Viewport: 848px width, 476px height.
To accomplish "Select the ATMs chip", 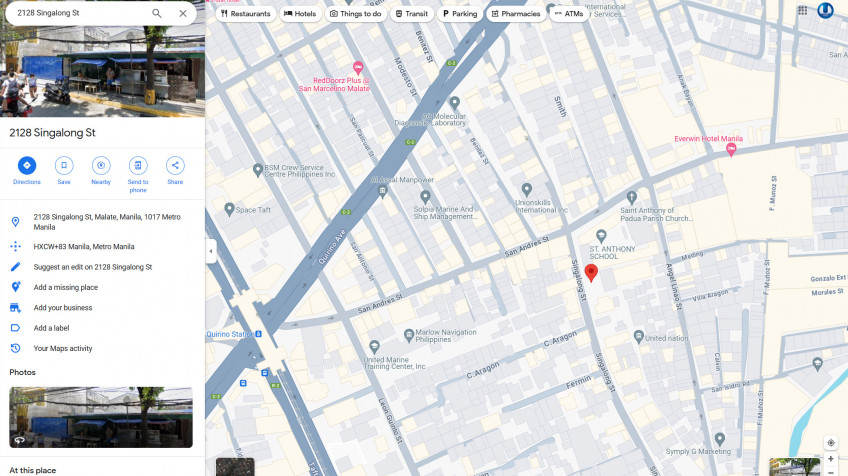I will click(569, 14).
